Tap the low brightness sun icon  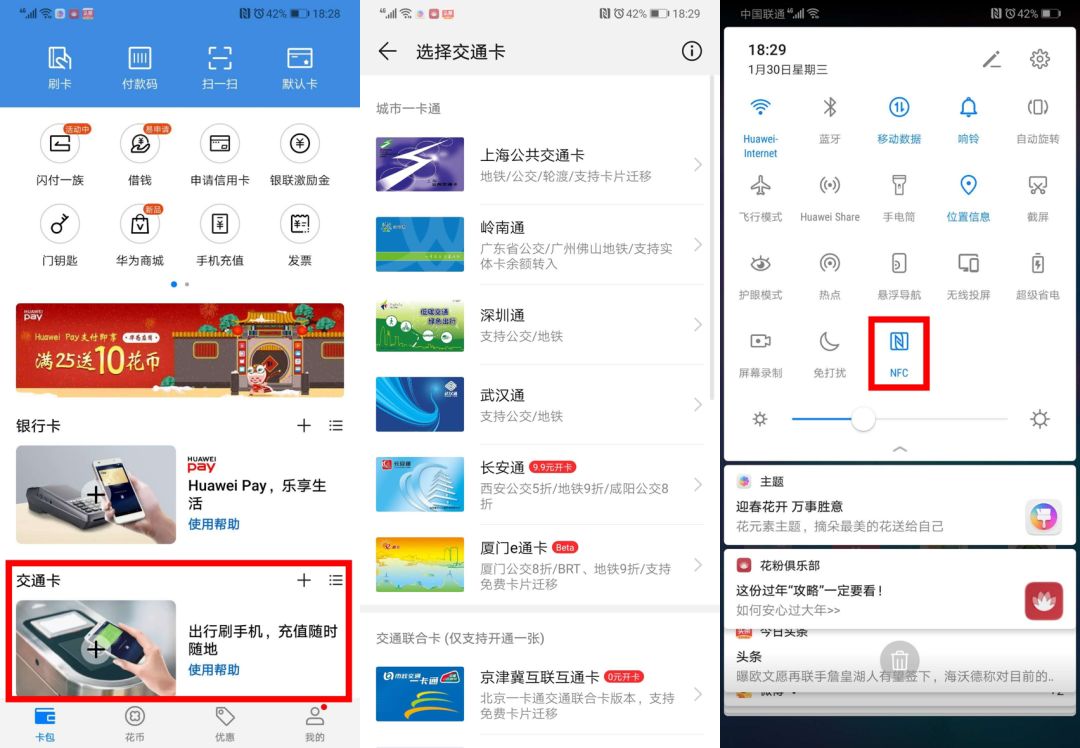tap(760, 419)
